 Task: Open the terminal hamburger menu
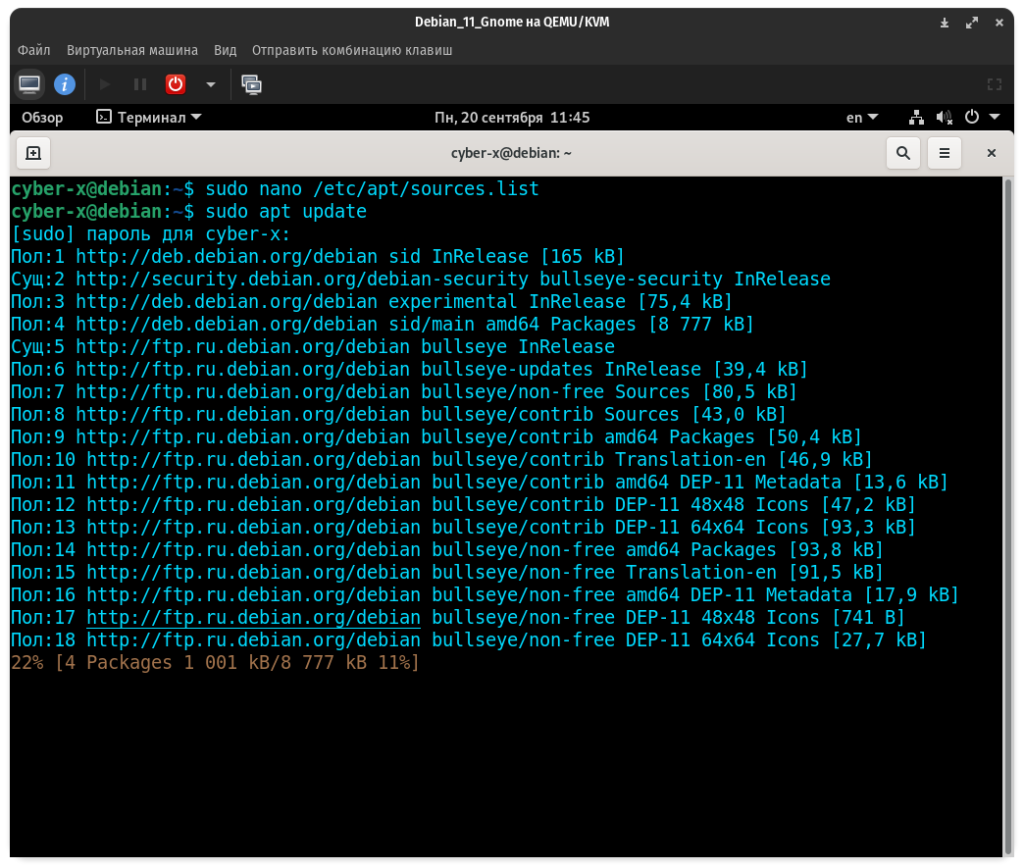pyautogui.click(x=944, y=153)
